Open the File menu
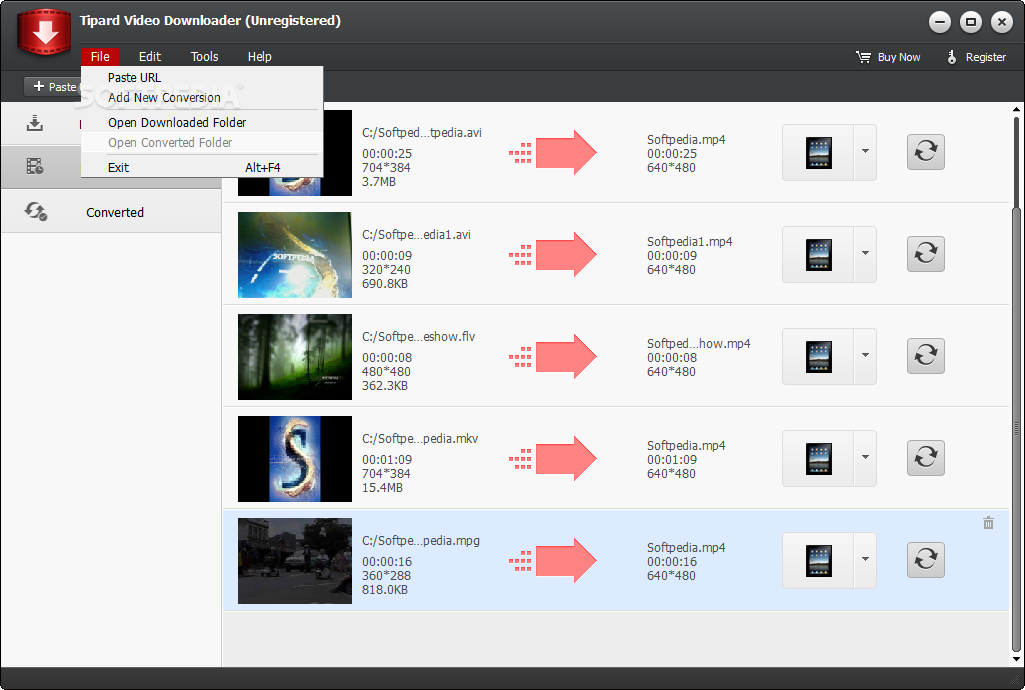The image size is (1025, 690). [x=100, y=57]
